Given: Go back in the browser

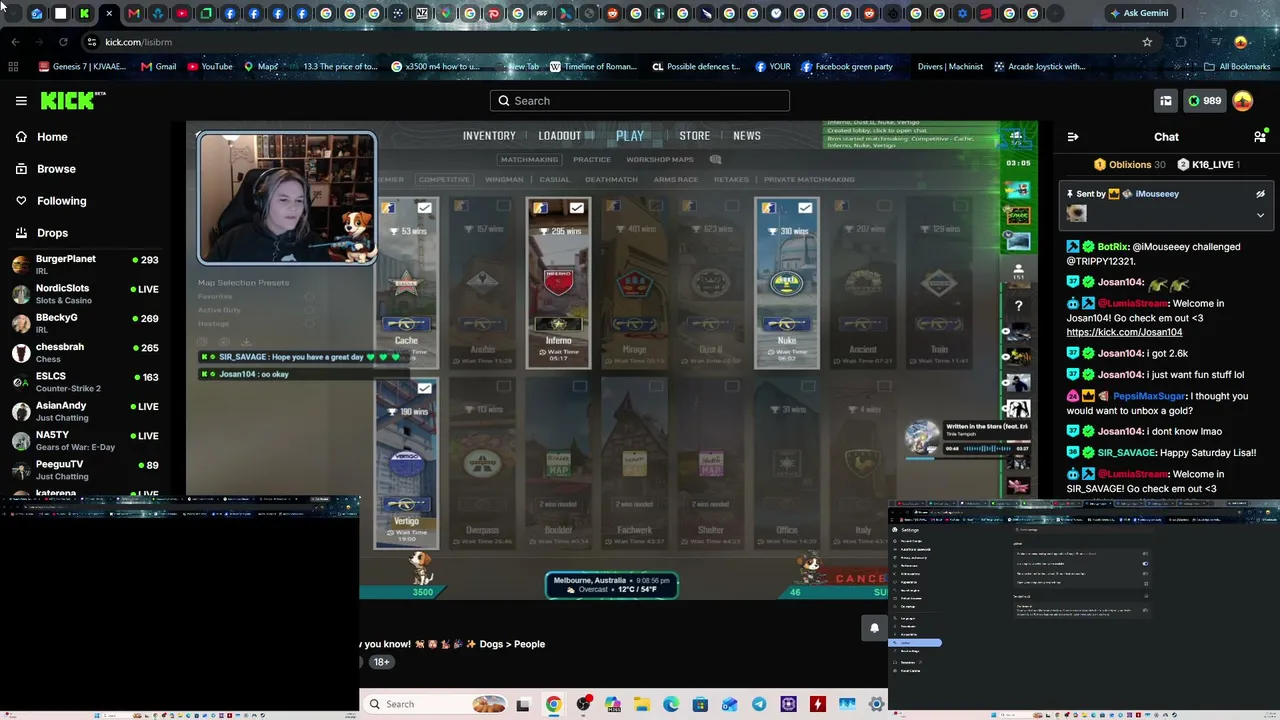Looking at the screenshot, I should (x=15, y=42).
